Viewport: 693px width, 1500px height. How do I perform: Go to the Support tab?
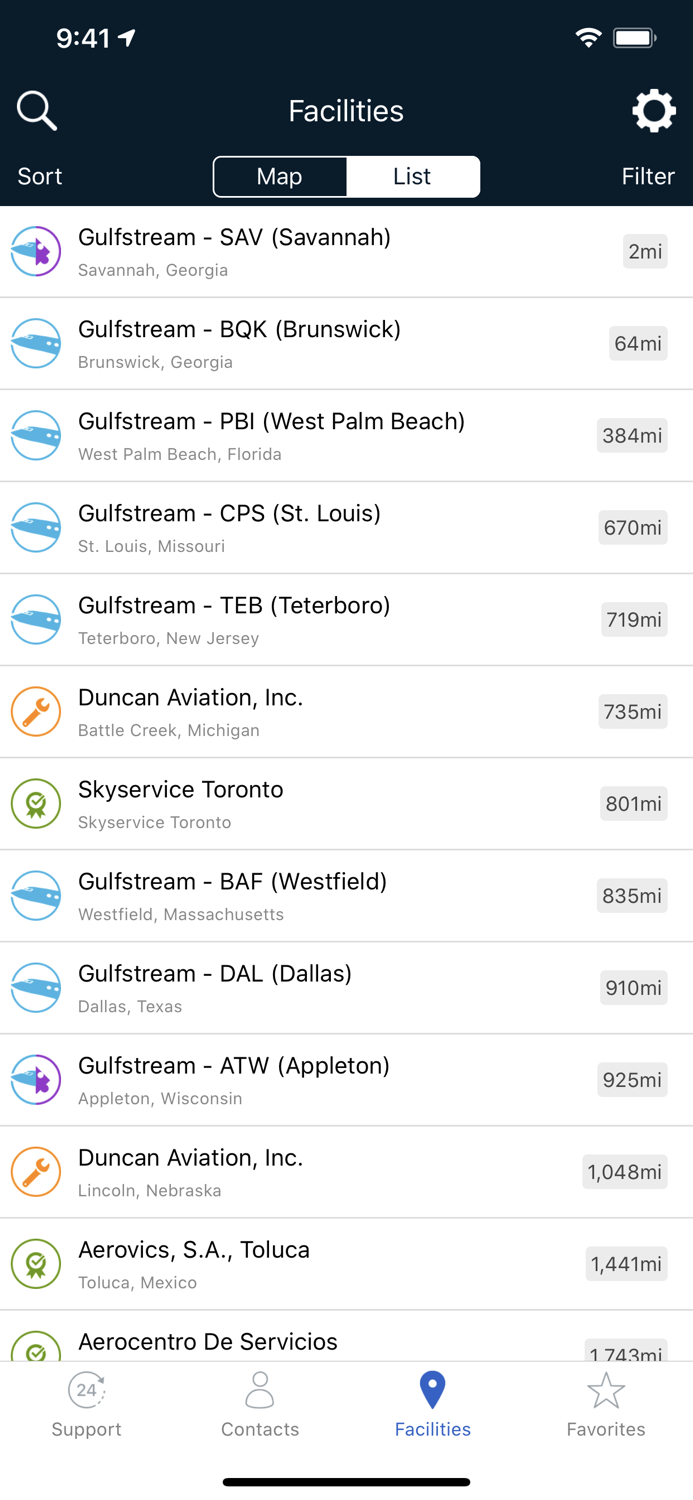(86, 1403)
